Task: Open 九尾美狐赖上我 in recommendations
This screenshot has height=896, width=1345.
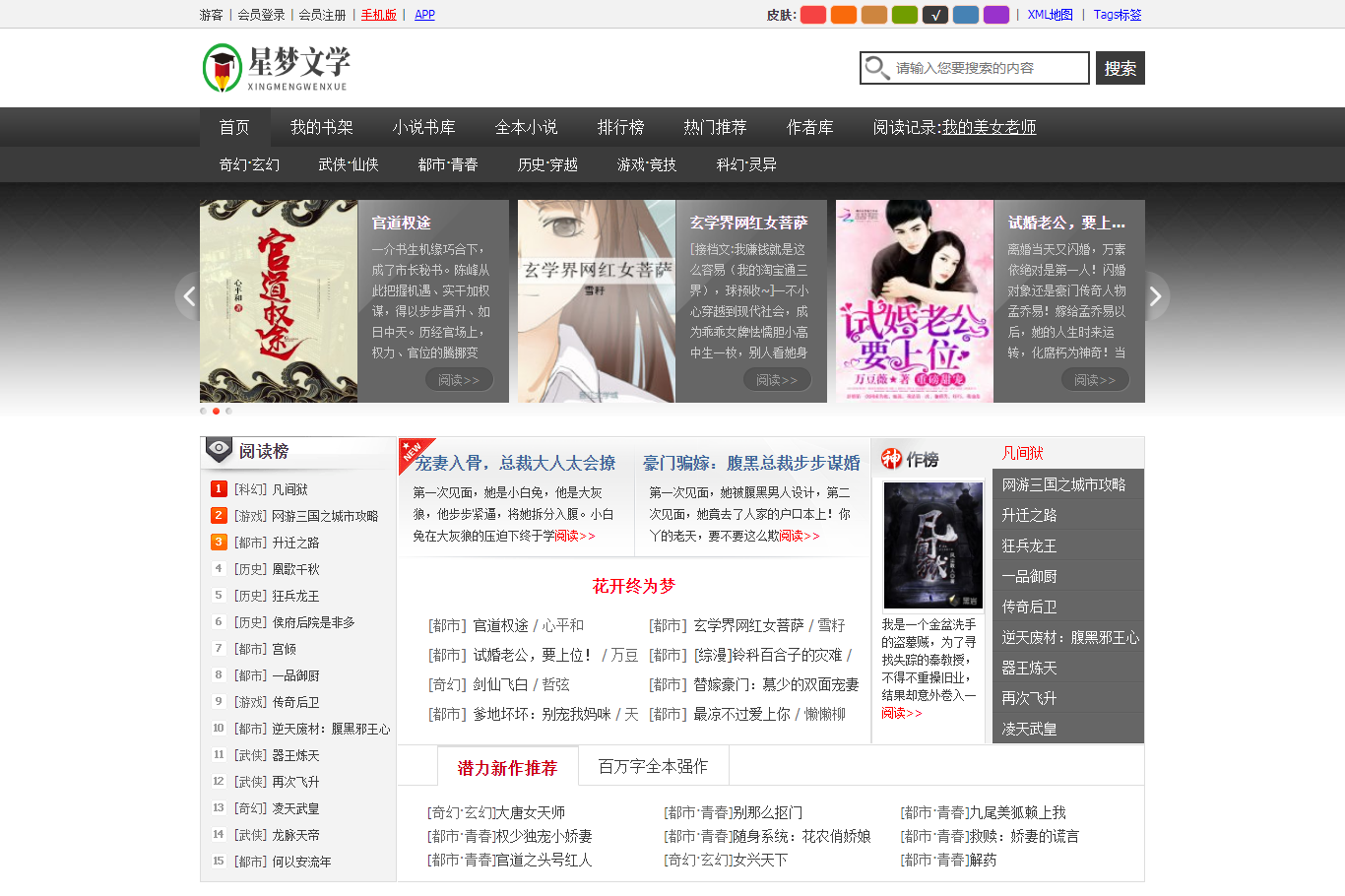Action: (1018, 812)
